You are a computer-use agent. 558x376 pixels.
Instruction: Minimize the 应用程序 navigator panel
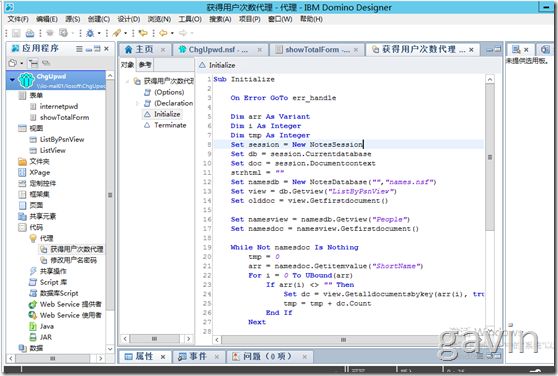click(89, 49)
